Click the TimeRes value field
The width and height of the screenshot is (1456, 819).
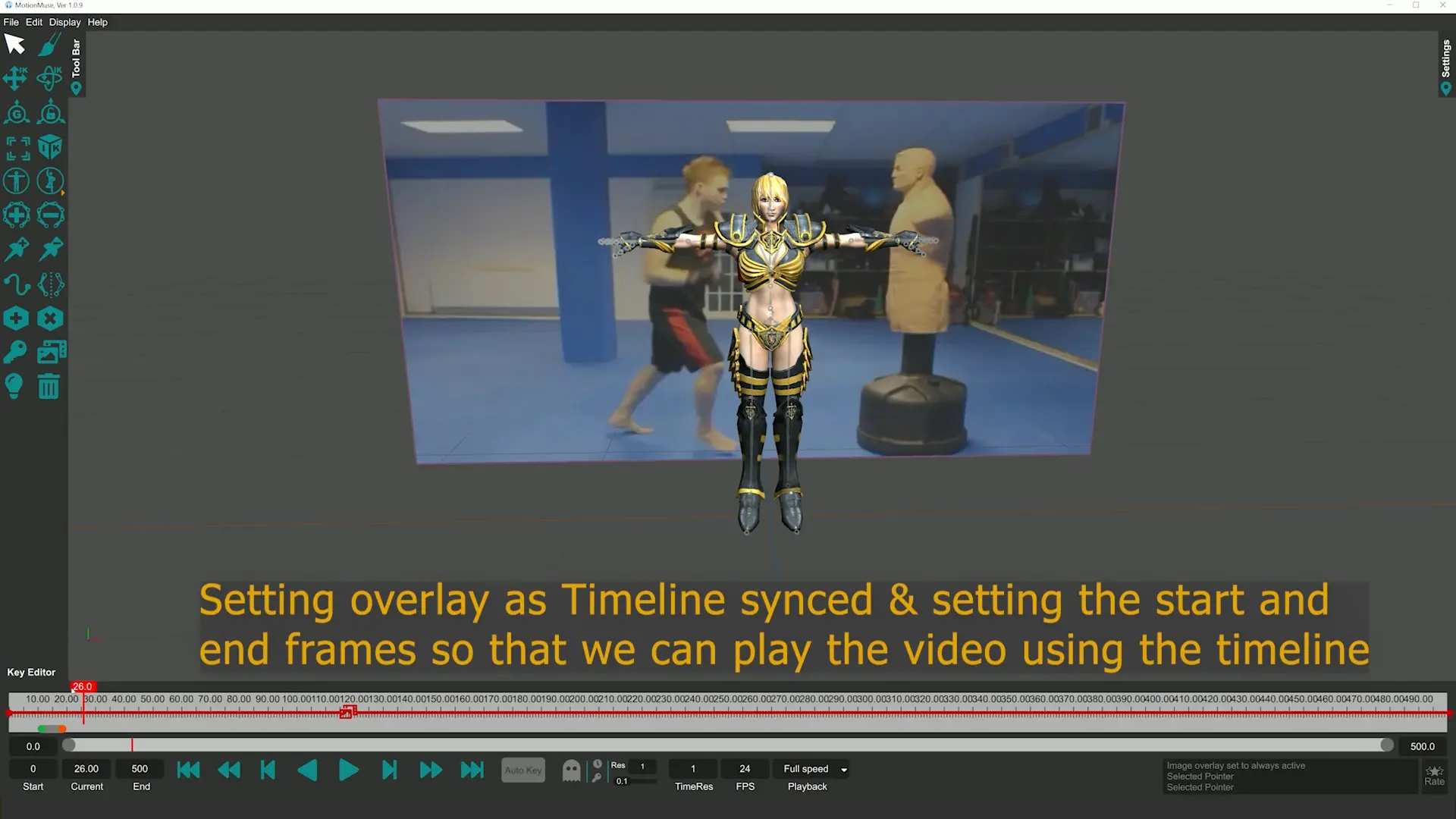click(x=693, y=769)
